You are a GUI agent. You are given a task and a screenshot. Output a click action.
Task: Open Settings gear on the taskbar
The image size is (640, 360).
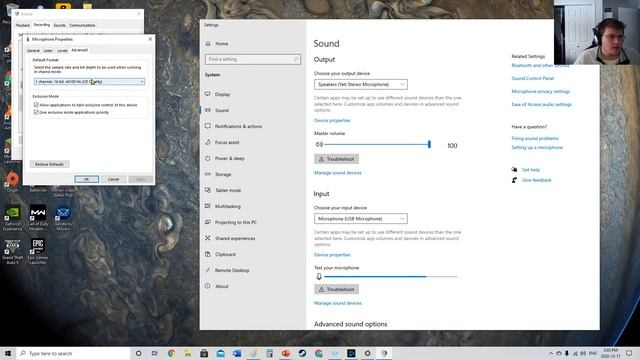coord(367,353)
